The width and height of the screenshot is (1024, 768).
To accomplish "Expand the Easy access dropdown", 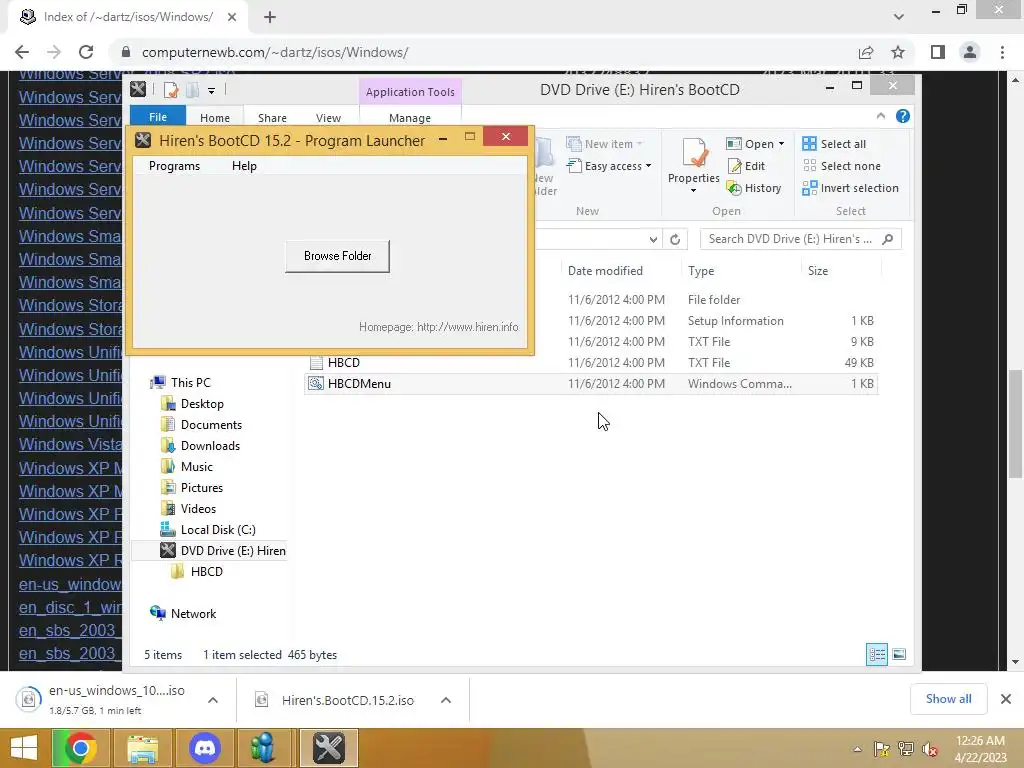I will click(x=648, y=166).
